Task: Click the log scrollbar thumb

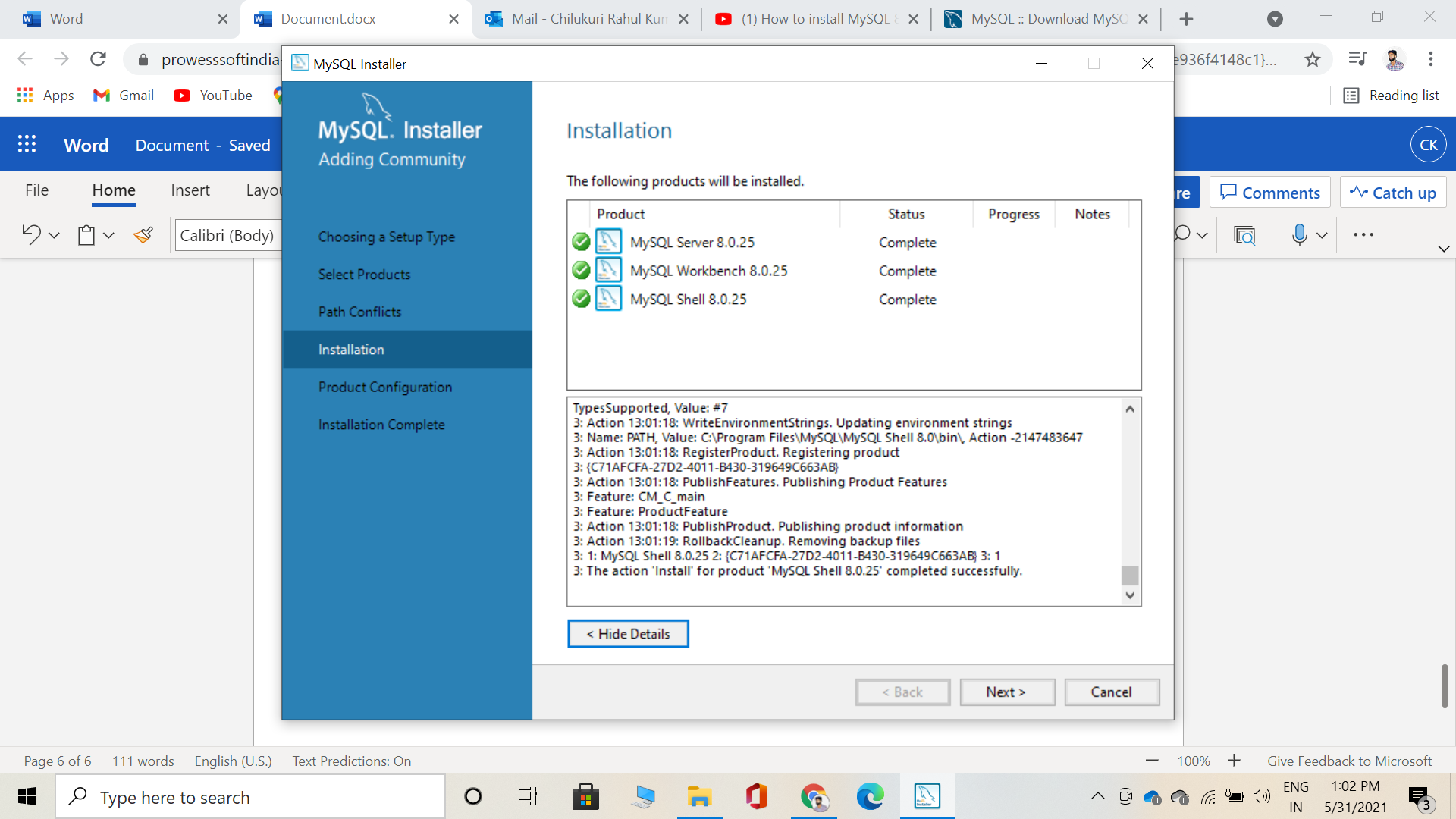Action: click(1130, 576)
